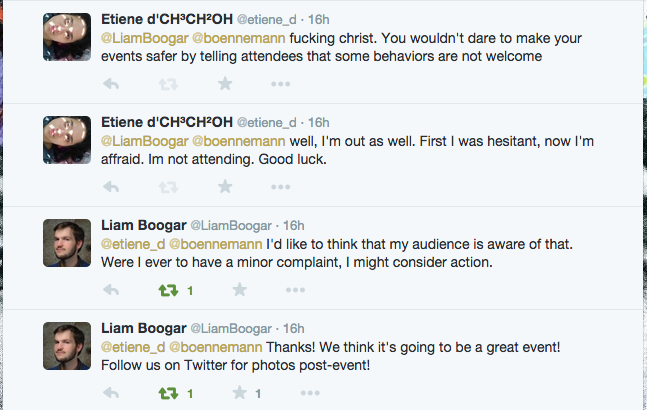Open @boennemann mention in second tweet
Viewport: 647px width, 410px height.
(239, 141)
